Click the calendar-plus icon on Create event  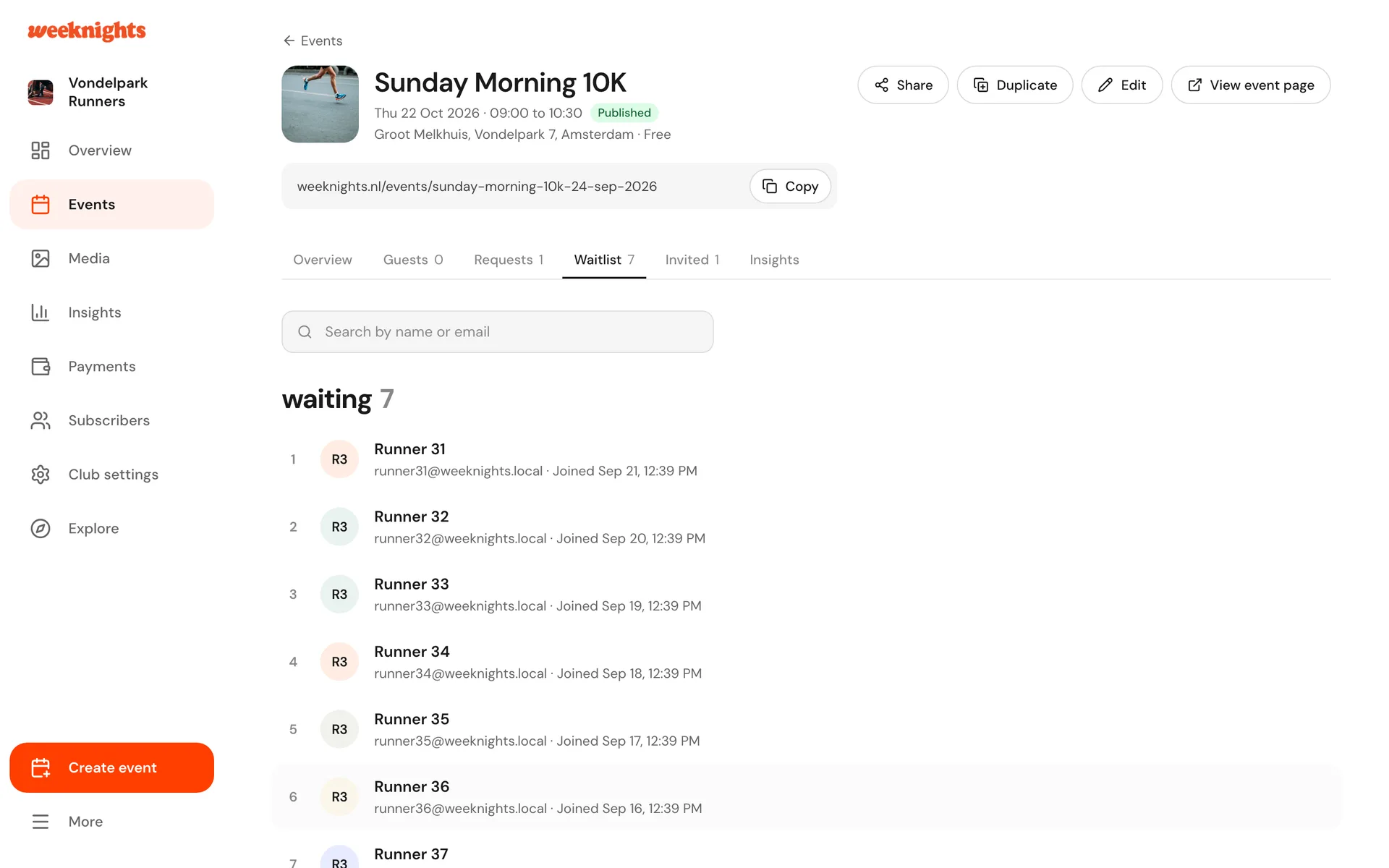[x=41, y=767]
